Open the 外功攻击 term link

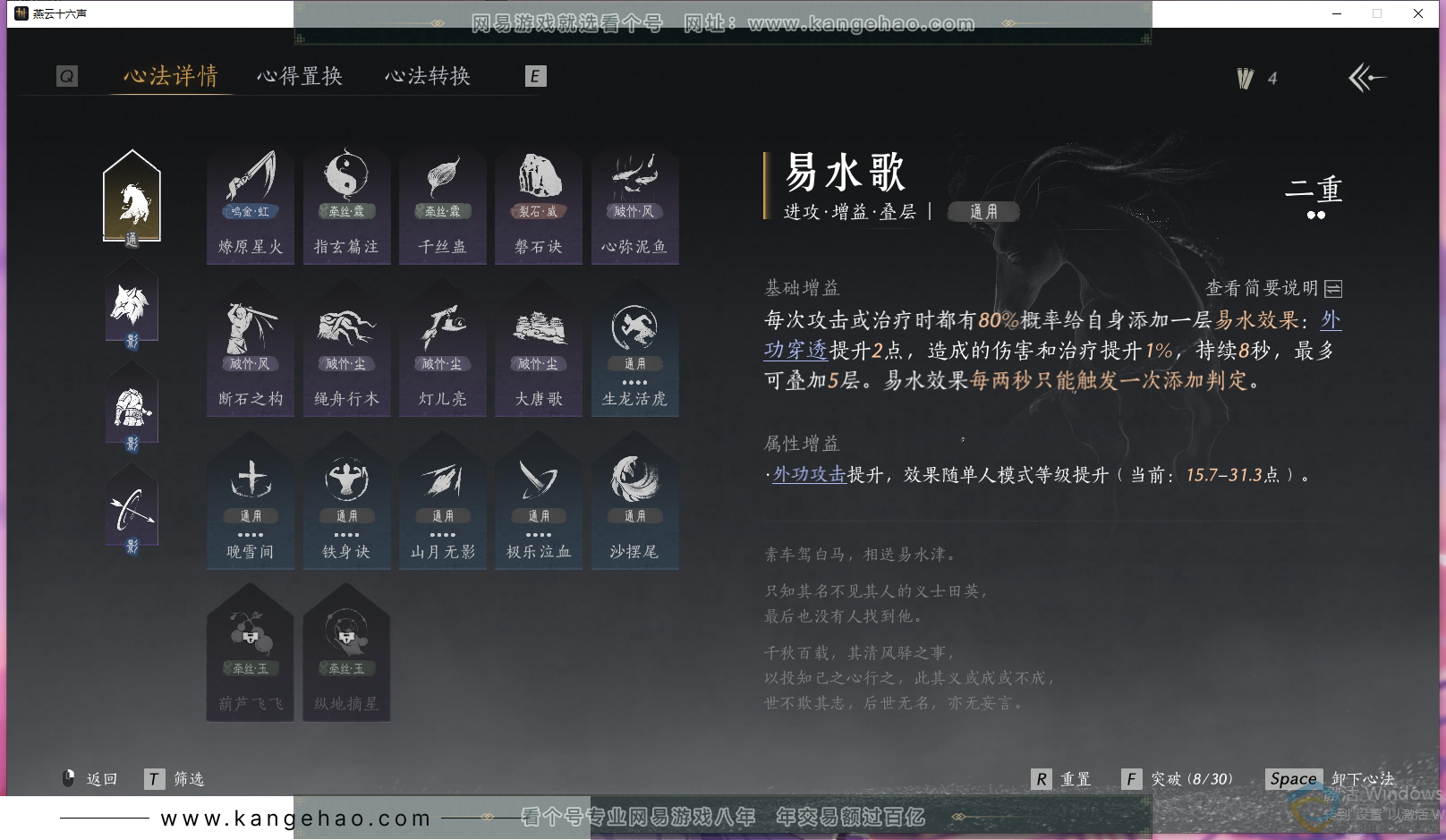pyautogui.click(x=809, y=475)
